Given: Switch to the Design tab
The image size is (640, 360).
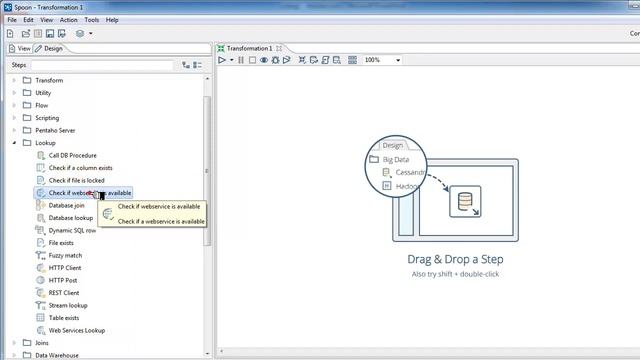Looking at the screenshot, I should click(x=49, y=49).
